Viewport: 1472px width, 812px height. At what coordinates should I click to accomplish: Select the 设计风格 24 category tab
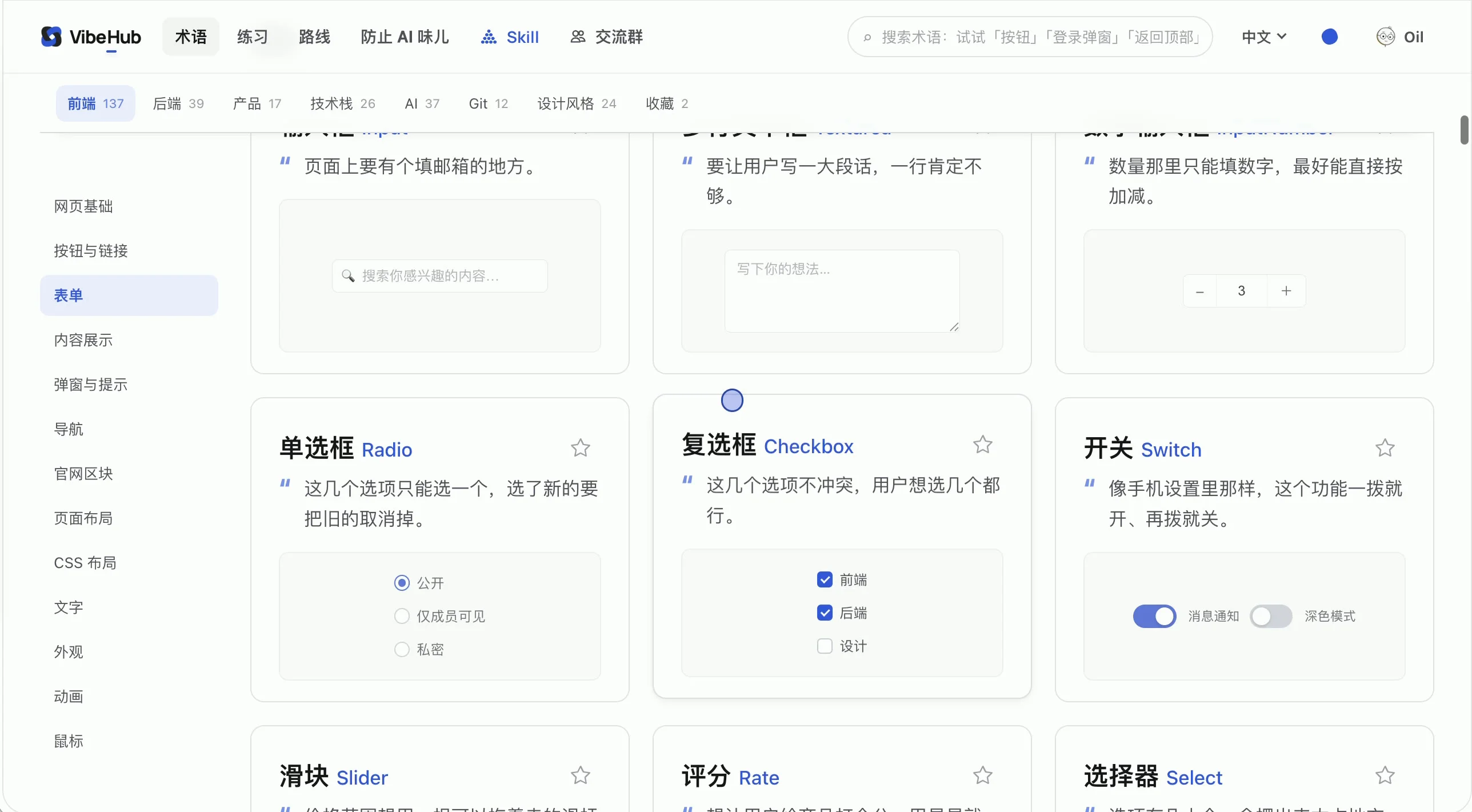click(577, 103)
